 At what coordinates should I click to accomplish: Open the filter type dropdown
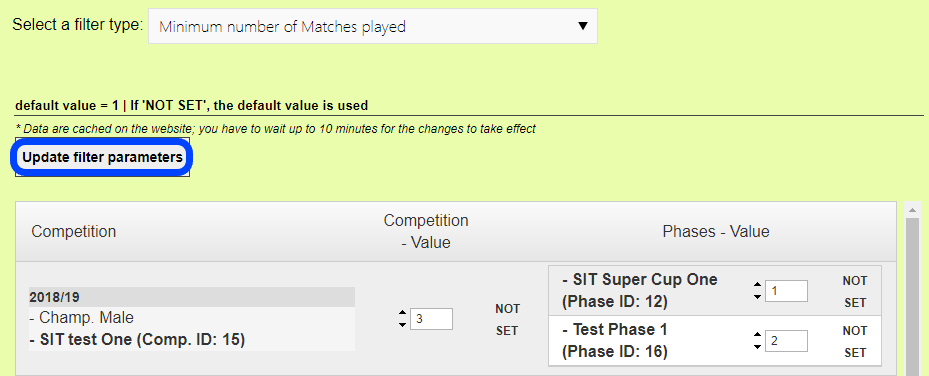coord(373,26)
